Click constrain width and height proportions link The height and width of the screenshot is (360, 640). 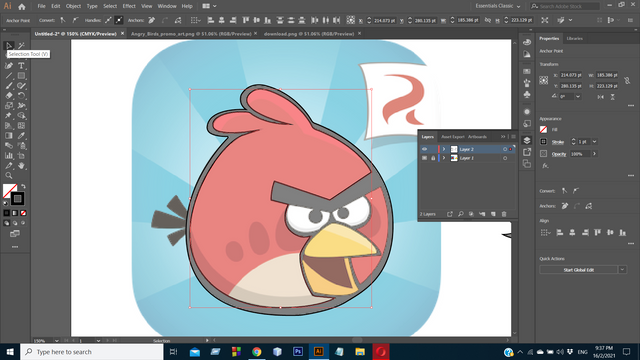pyautogui.click(x=627, y=81)
